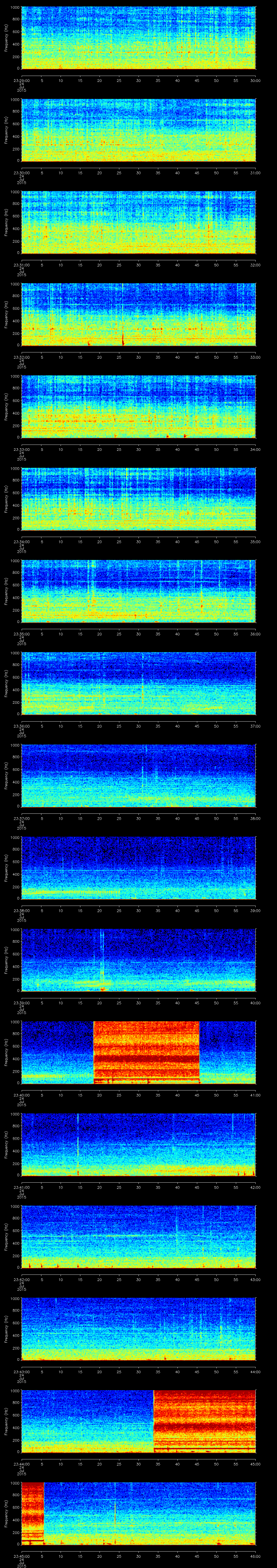This screenshot has width=277, height=1568.
Task: Click the "23:38:00" time axis label
Action: [21, 910]
